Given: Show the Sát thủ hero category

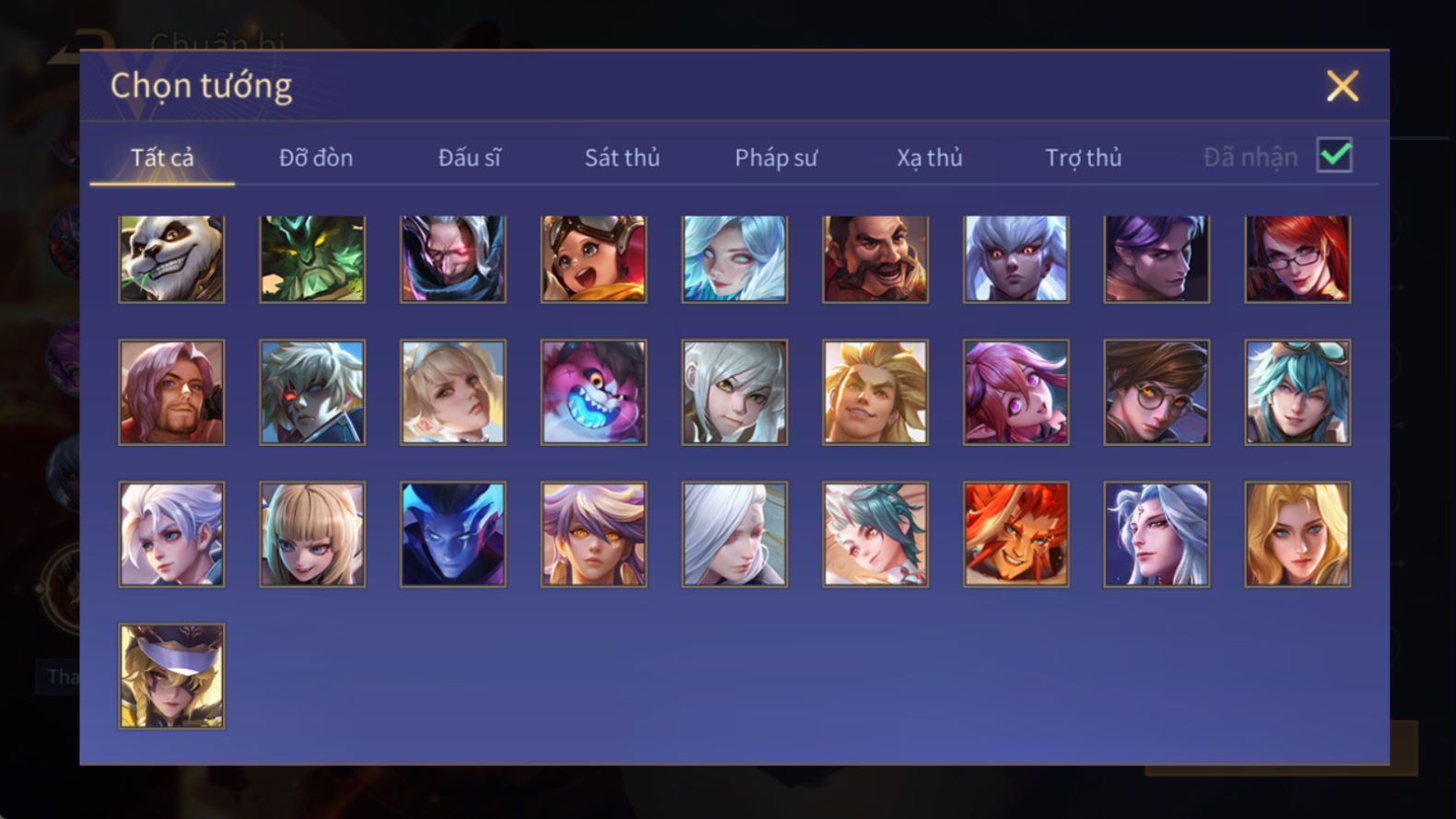Looking at the screenshot, I should [x=622, y=158].
